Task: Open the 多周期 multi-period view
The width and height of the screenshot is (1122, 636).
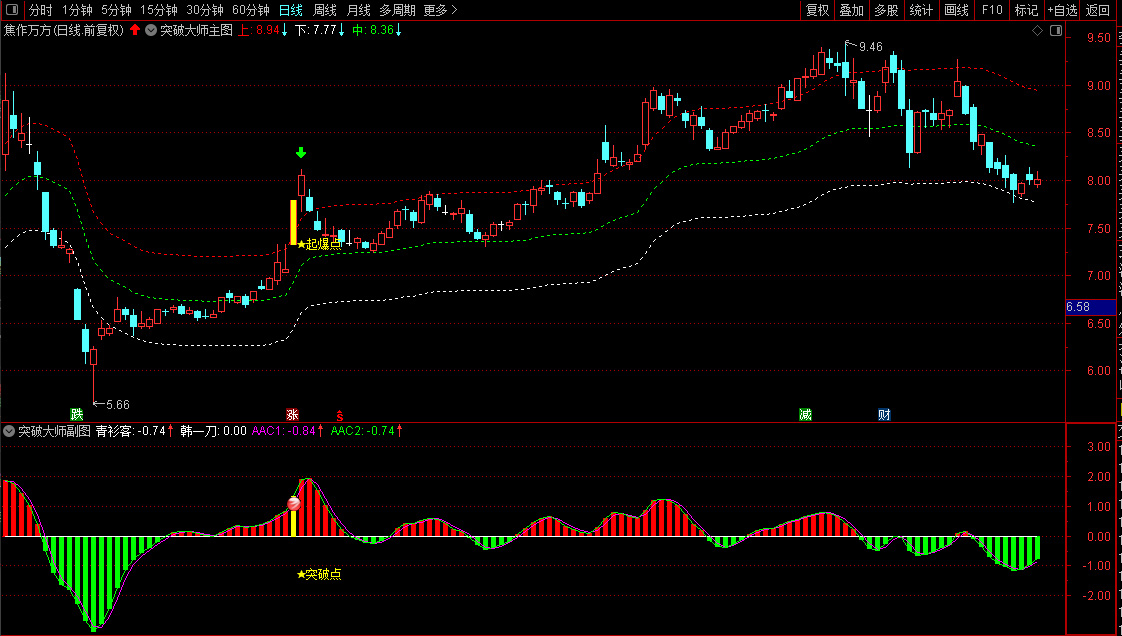Action: pos(397,10)
